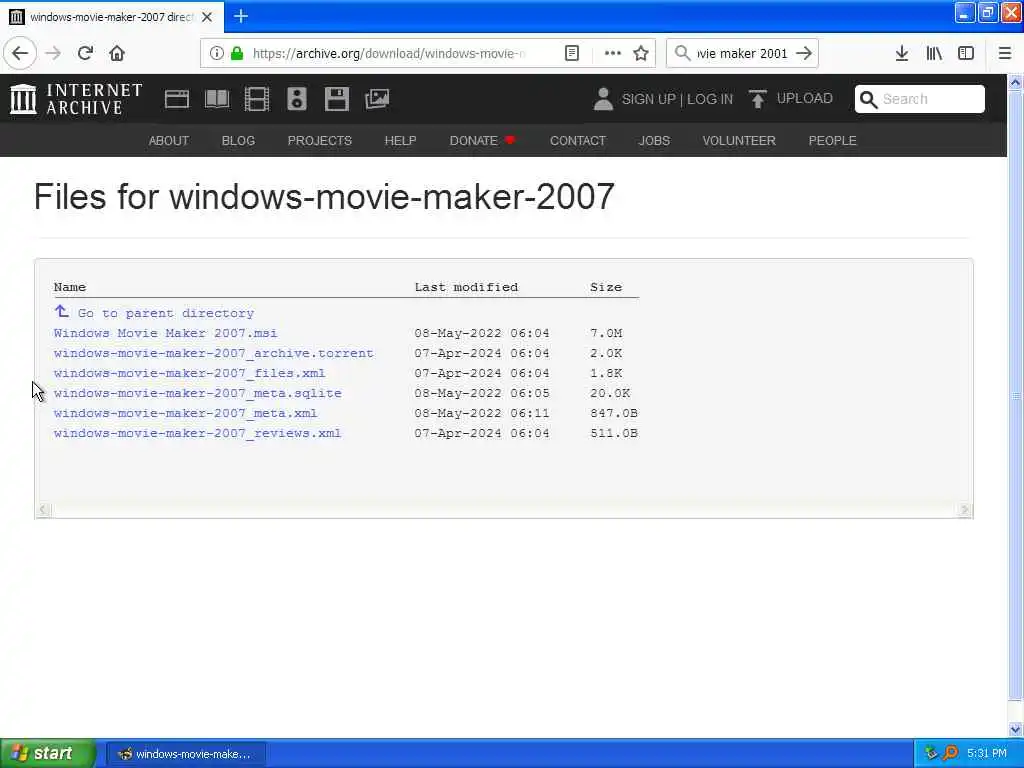Screen dimensions: 1024x768
Task: Open the PROJECTS menu item
Action: point(320,140)
